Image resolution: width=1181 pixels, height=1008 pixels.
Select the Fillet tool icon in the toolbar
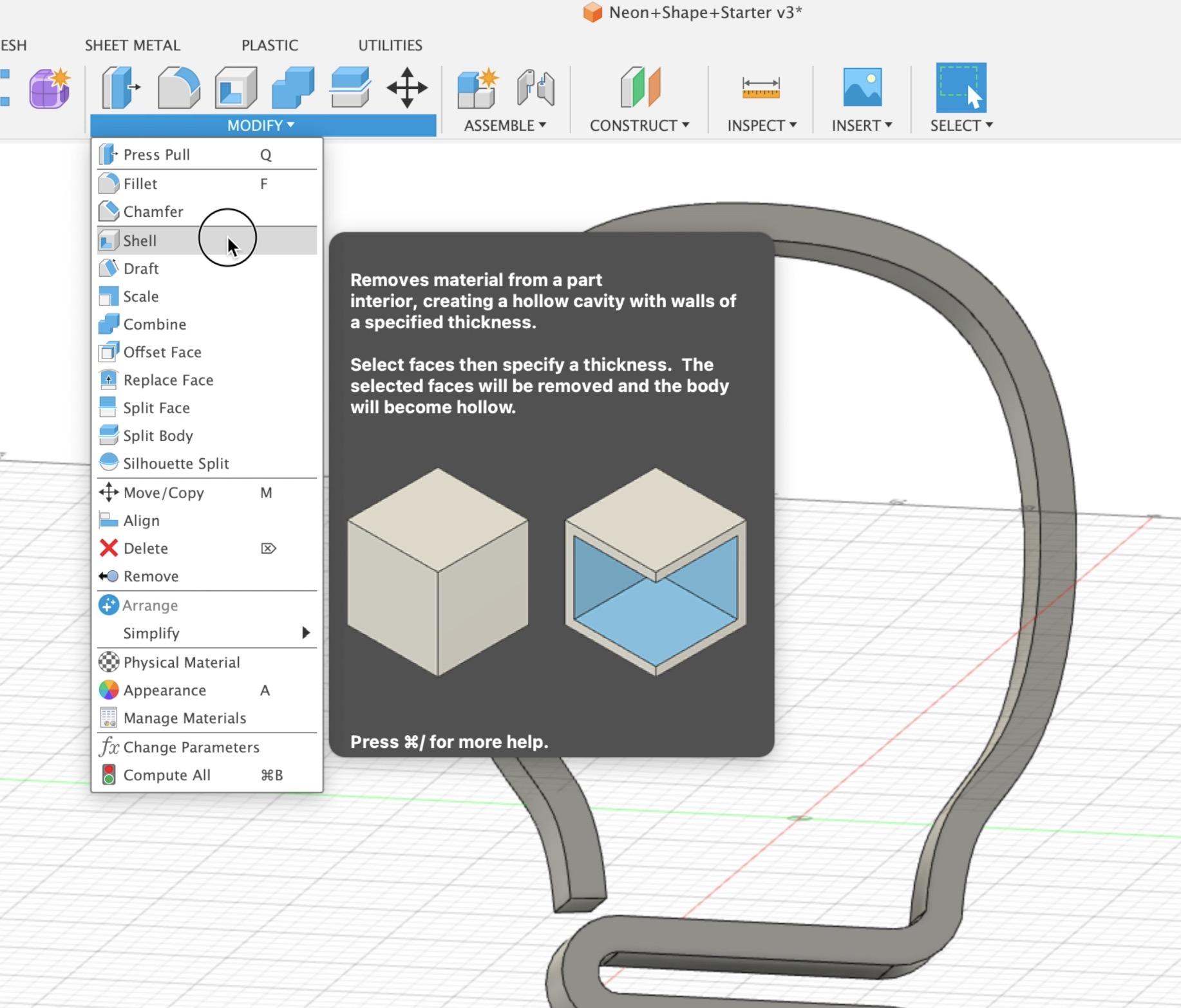[178, 87]
